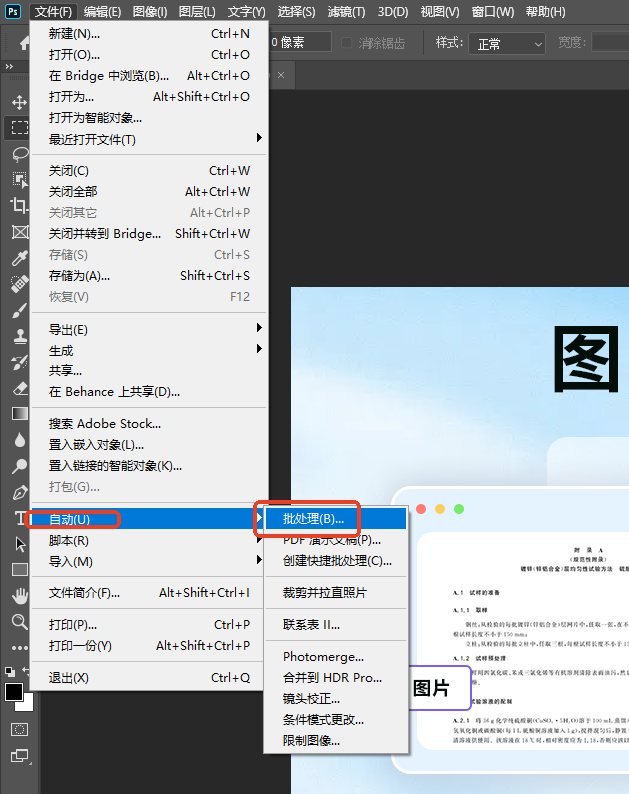The height and width of the screenshot is (794, 629).
Task: Choose 裁剪并拉直照片
Action: click(x=336, y=592)
